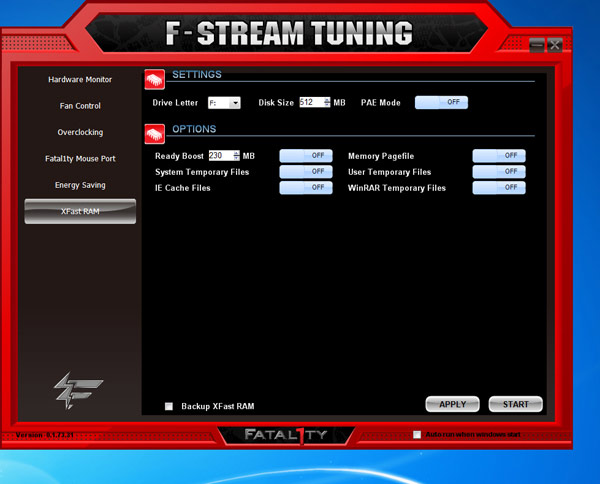Click the Settings memory chip icon
The height and width of the screenshot is (484, 600).
click(155, 80)
